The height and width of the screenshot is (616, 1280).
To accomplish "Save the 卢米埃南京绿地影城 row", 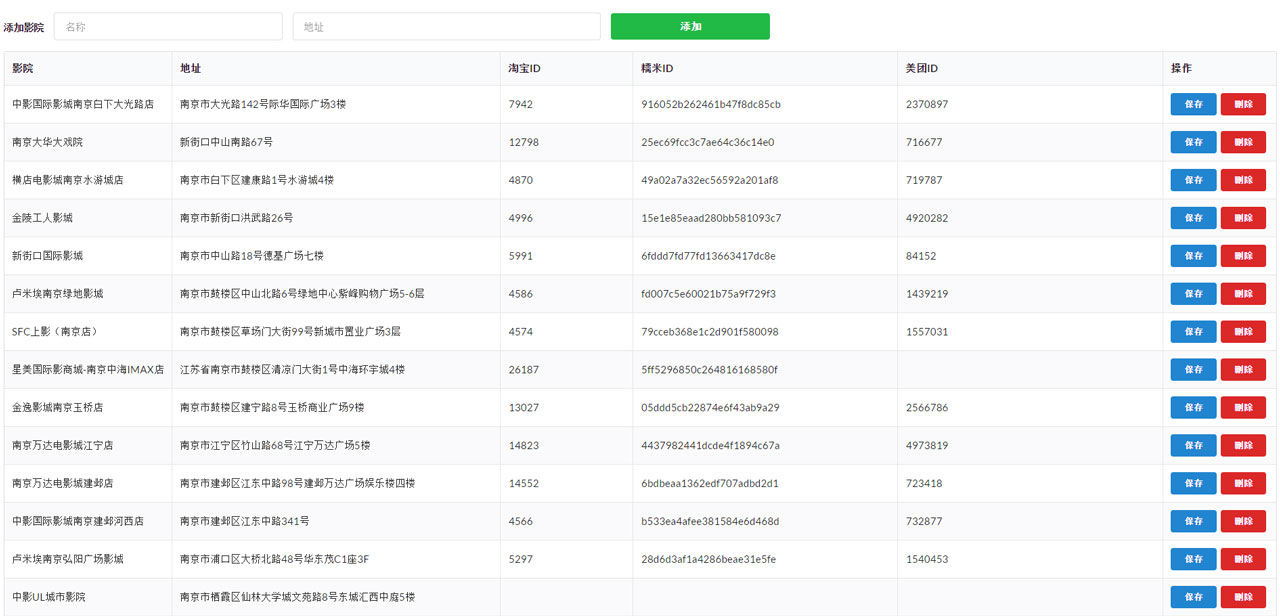I will (x=1193, y=294).
